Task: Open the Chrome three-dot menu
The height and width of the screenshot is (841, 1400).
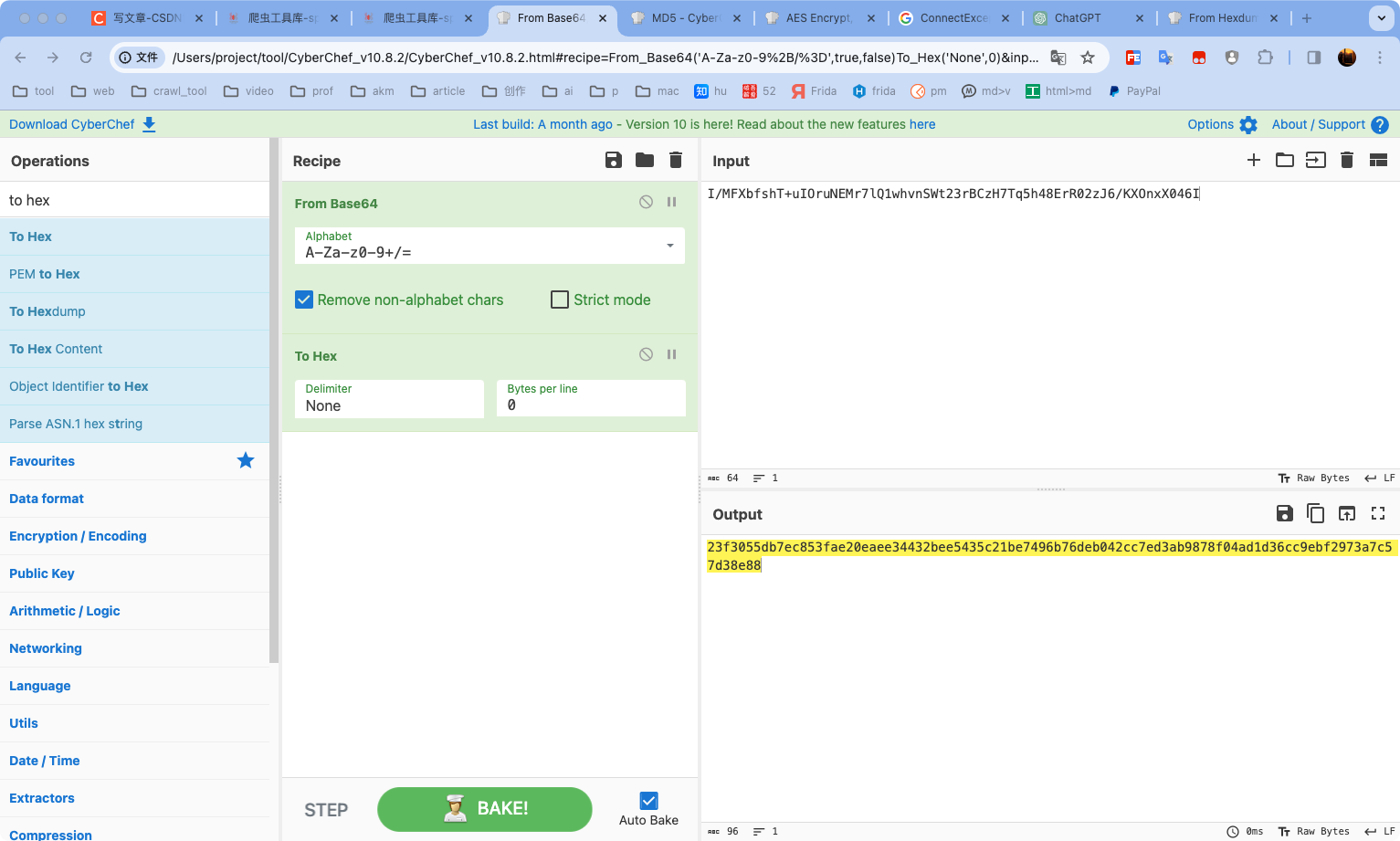Action: tap(1380, 58)
